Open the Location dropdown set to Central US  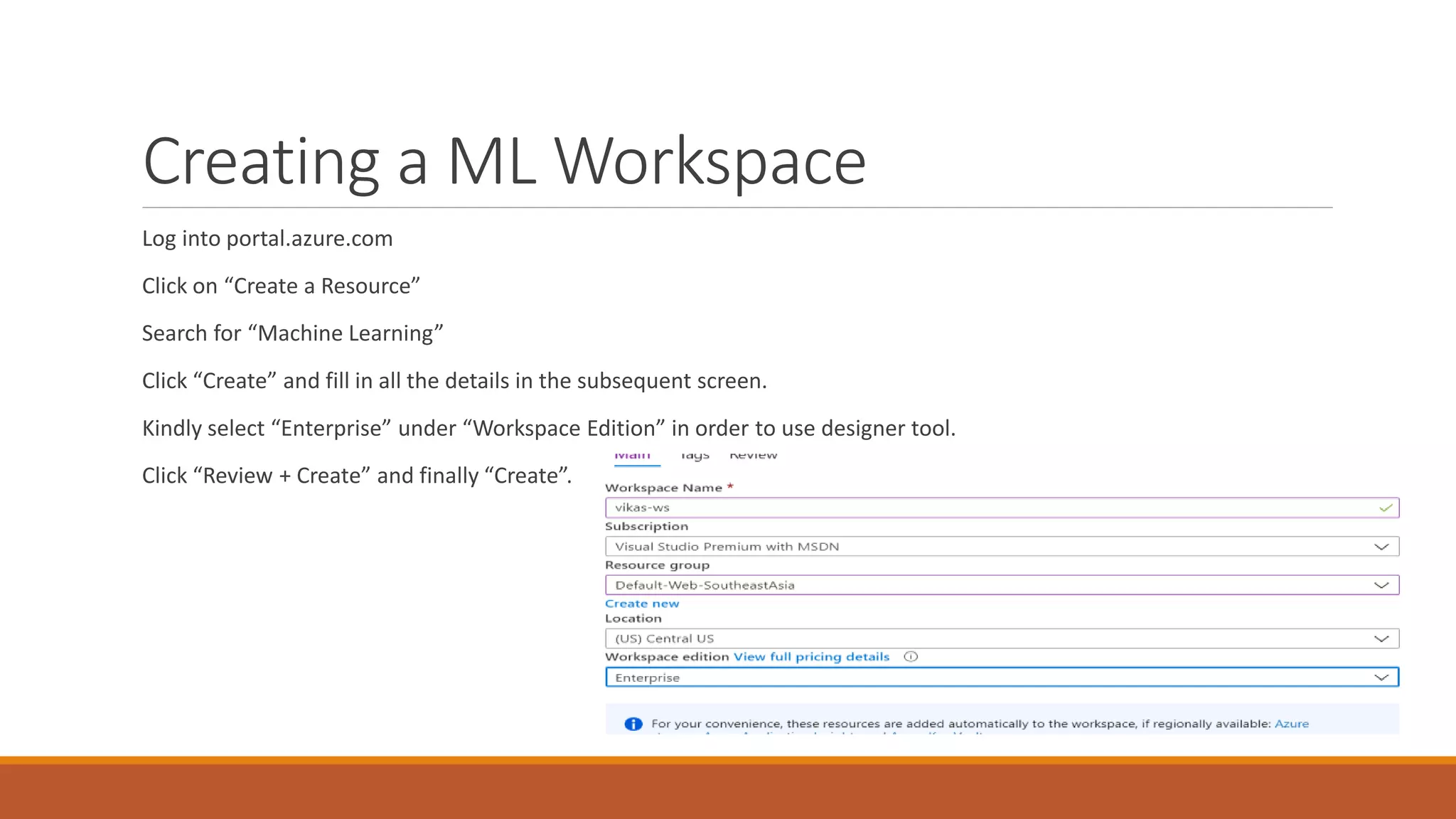pos(1002,638)
